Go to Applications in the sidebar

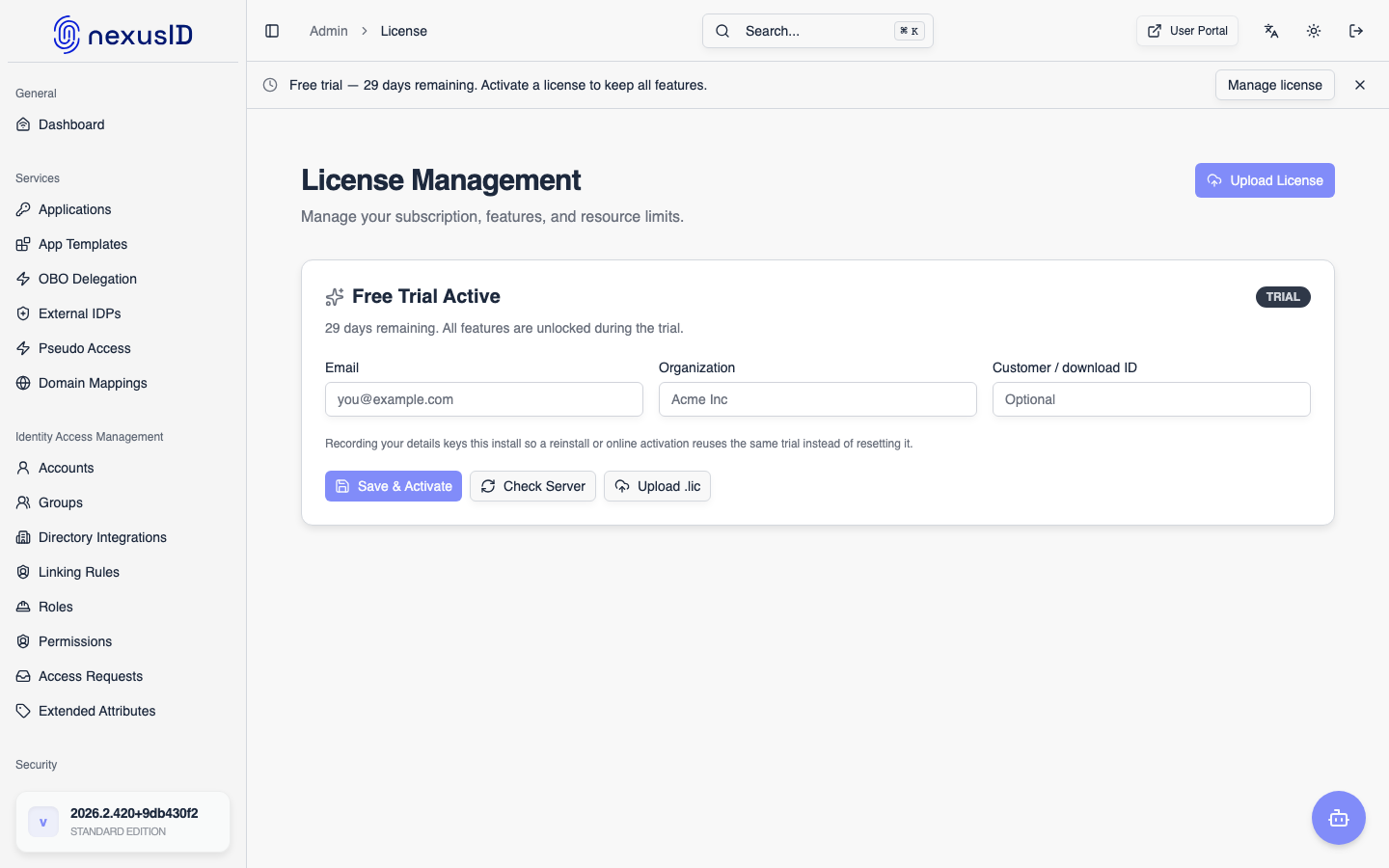click(x=123, y=209)
